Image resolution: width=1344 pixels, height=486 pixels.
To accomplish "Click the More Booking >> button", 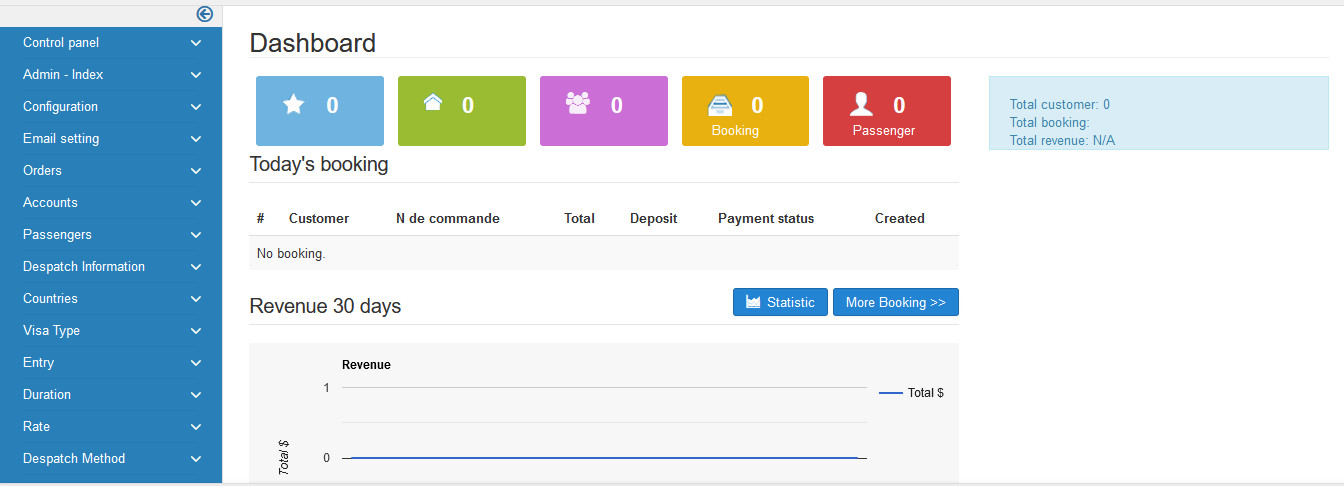I will point(896,302).
